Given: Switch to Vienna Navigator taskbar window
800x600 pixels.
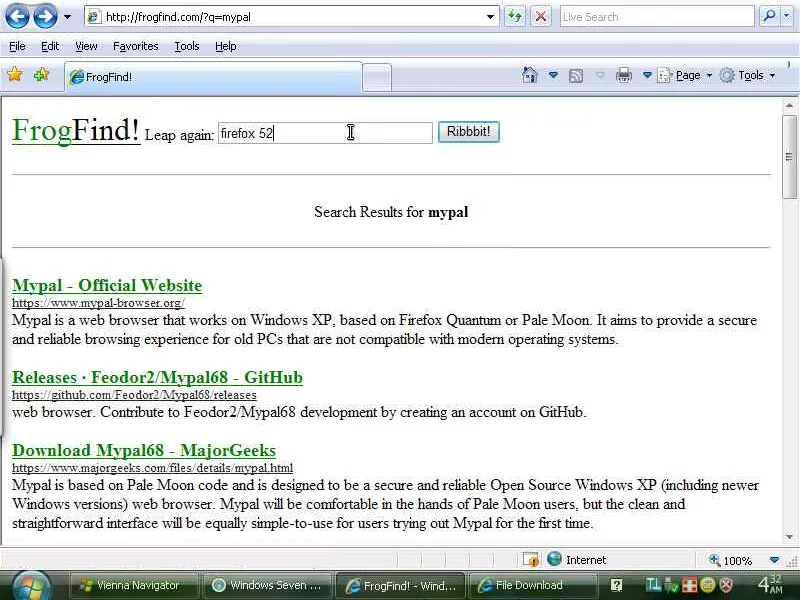Looking at the screenshot, I should [133, 585].
